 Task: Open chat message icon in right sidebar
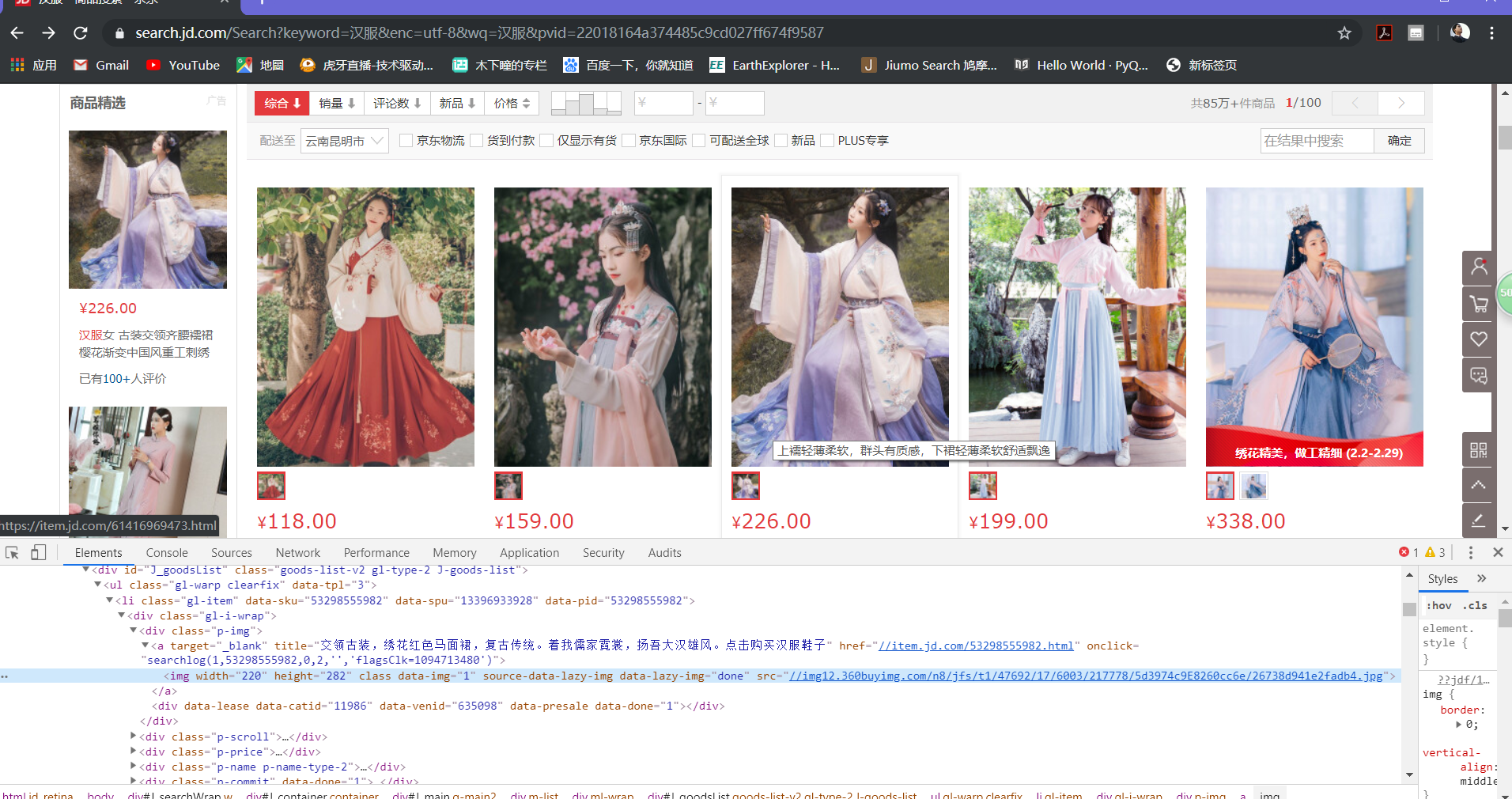1478,375
